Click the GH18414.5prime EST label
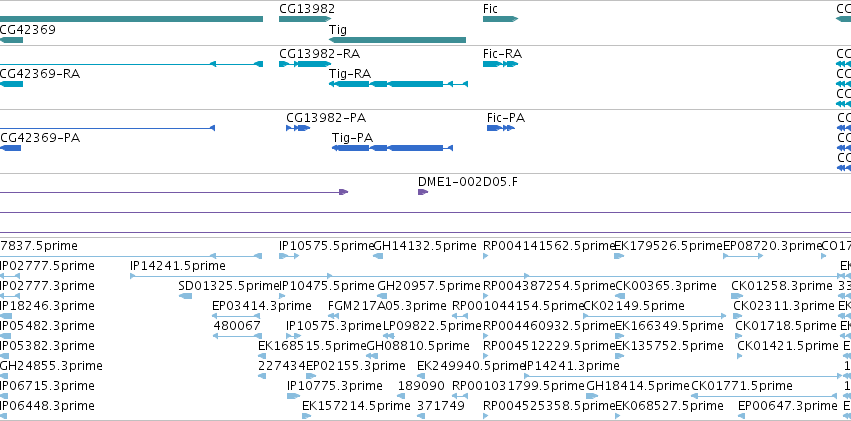851x421 pixels. (638, 386)
